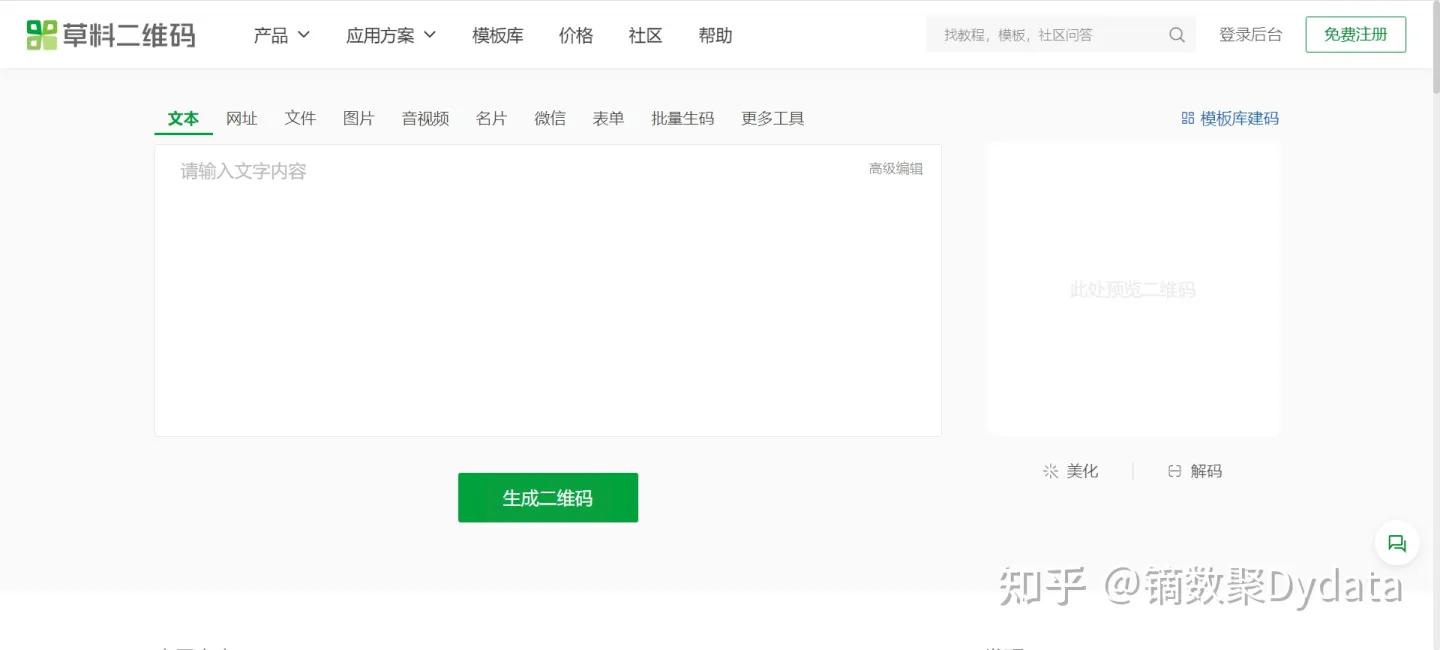Open the 音视频 tab

click(x=424, y=117)
